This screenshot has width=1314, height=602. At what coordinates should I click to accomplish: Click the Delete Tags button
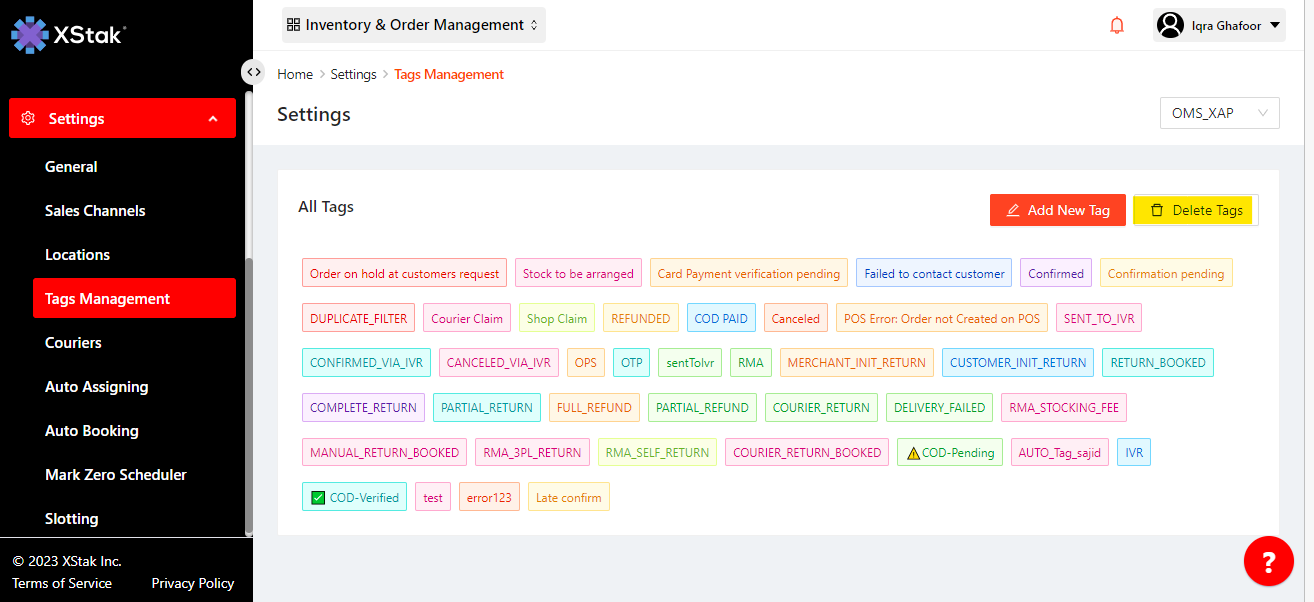pyautogui.click(x=1195, y=210)
